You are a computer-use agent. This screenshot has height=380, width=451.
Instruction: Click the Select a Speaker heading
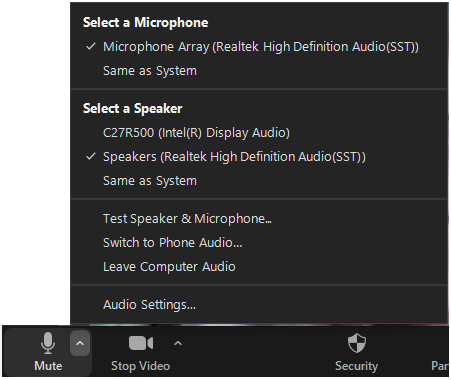pos(133,109)
